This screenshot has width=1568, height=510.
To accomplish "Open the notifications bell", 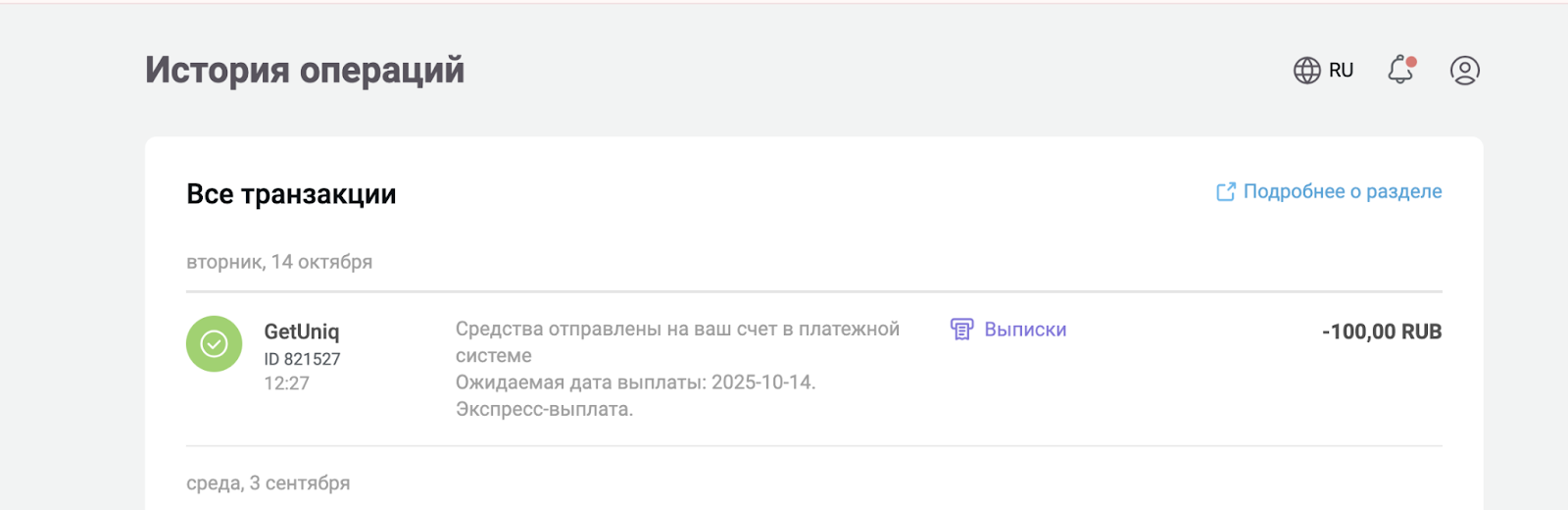I will (x=1399, y=71).
